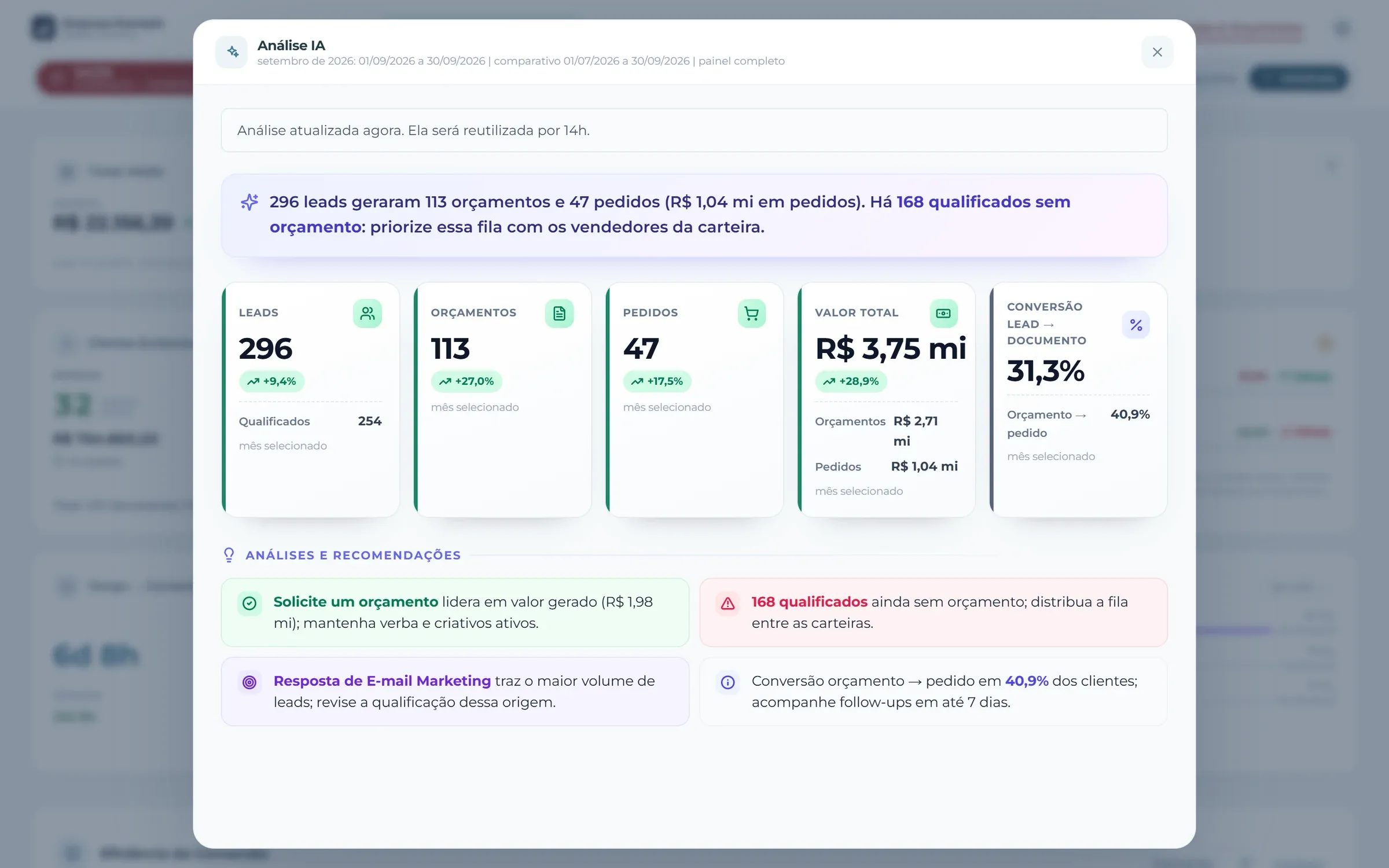Click the 'Solicite um orçamento' highlighted text
Viewport: 1389px width, 868px height.
coord(356,602)
